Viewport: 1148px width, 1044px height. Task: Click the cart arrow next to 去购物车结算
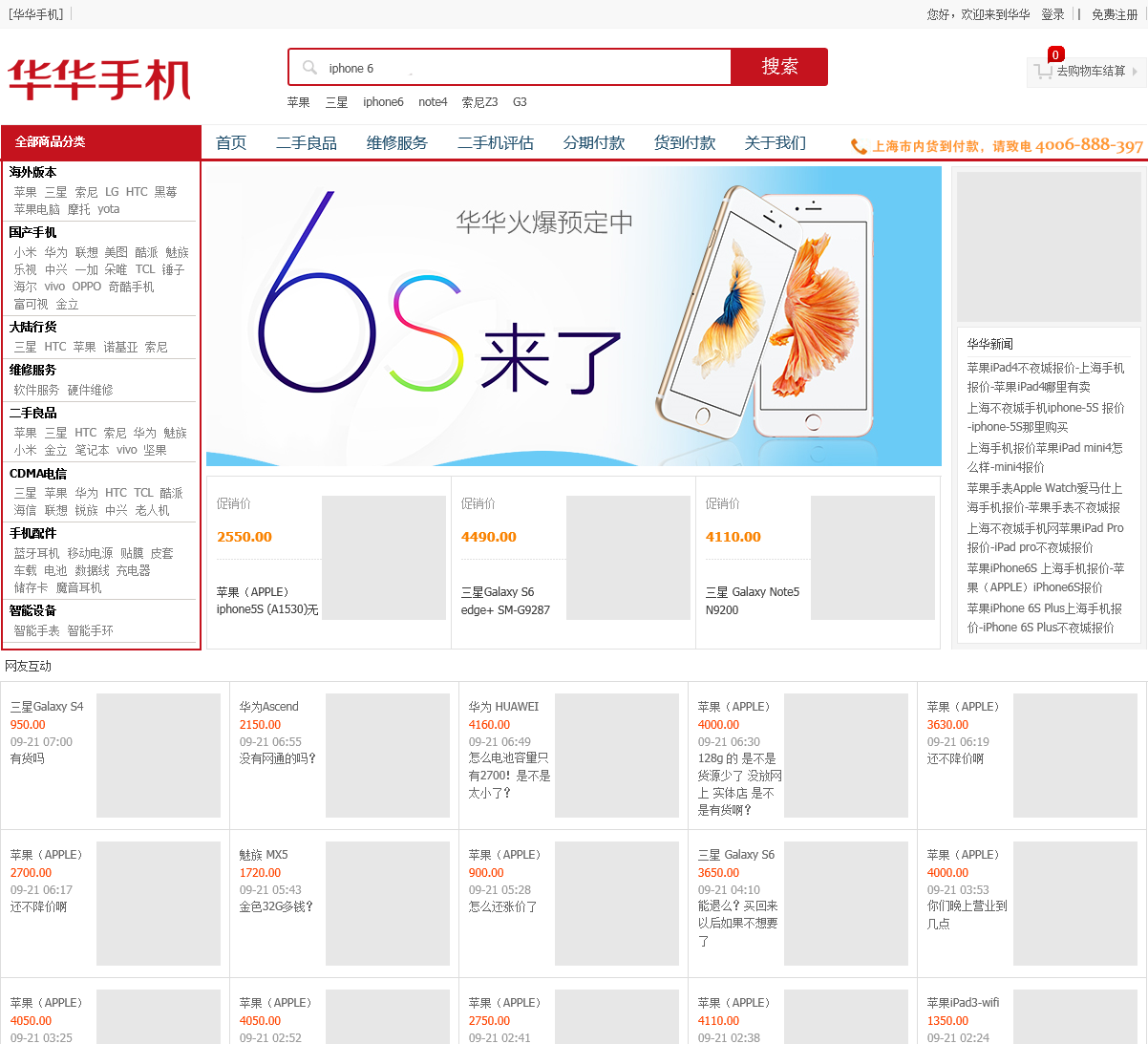tap(1135, 71)
